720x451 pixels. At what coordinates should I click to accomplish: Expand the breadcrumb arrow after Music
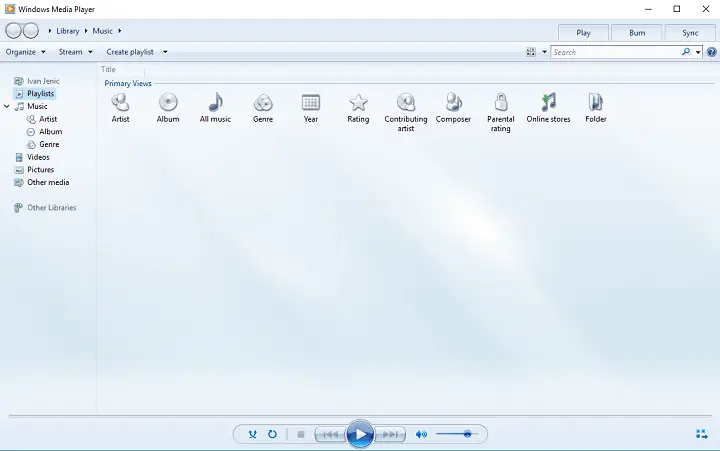point(119,31)
